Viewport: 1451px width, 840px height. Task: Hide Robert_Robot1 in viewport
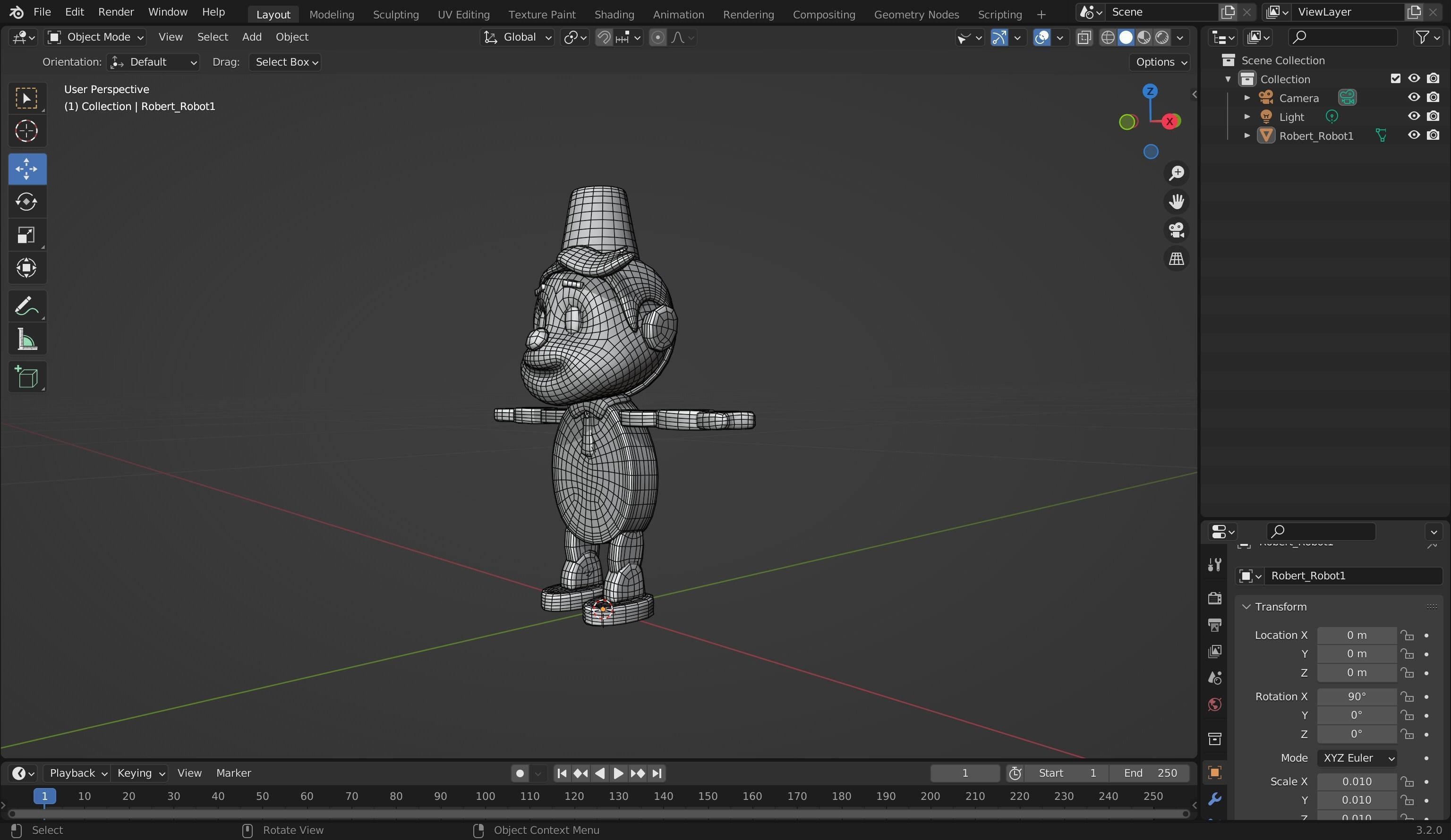(x=1414, y=136)
